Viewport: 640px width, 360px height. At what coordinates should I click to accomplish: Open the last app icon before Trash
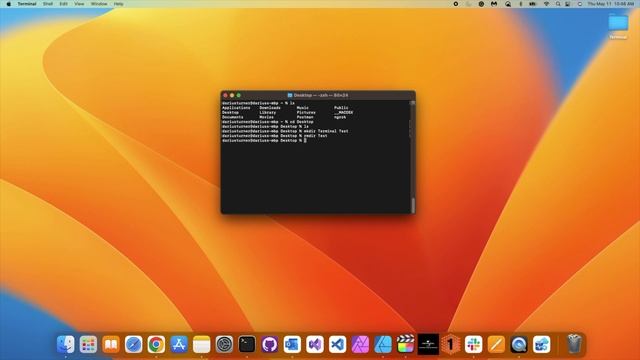click(x=541, y=344)
